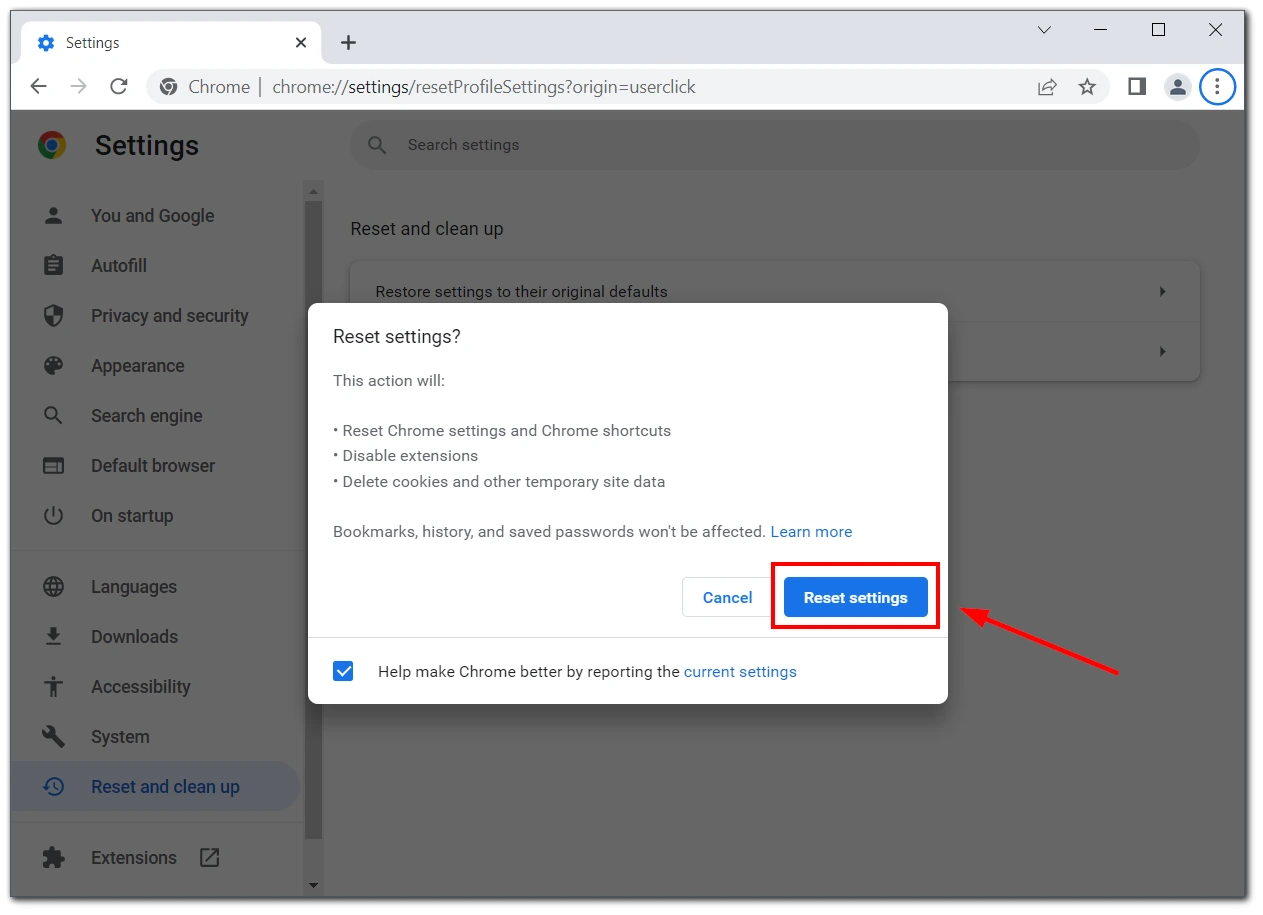Viewport: 1263px width, 915px height.
Task: Open Downloads settings section
Action: (x=134, y=637)
